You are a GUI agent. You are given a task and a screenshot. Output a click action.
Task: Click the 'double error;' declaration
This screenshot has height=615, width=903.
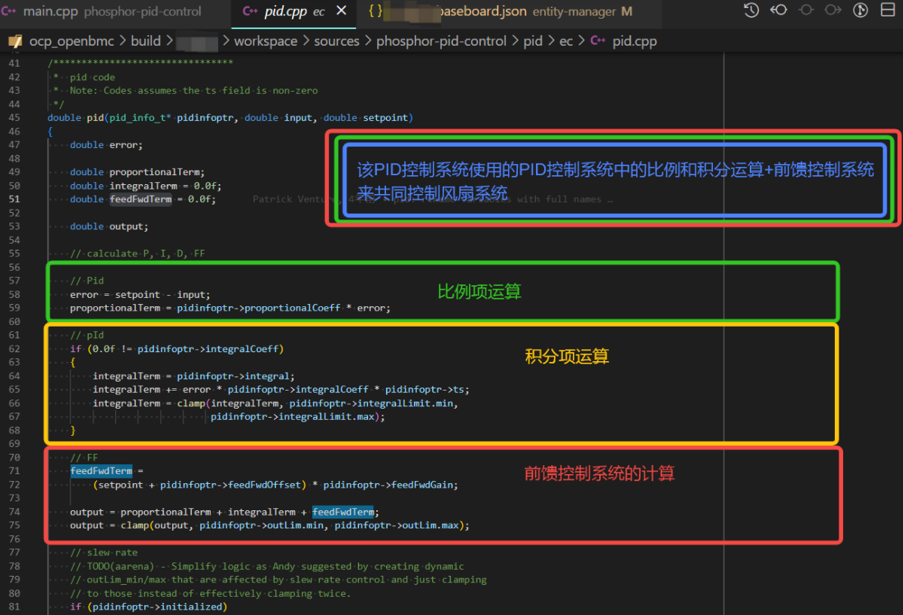pyautogui.click(x=106, y=145)
